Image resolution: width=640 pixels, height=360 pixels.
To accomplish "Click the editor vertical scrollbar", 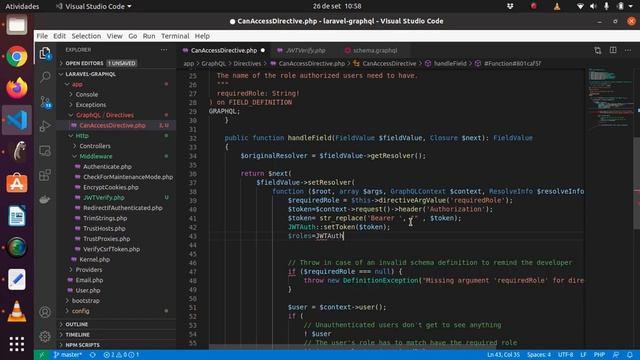I will point(636,184).
